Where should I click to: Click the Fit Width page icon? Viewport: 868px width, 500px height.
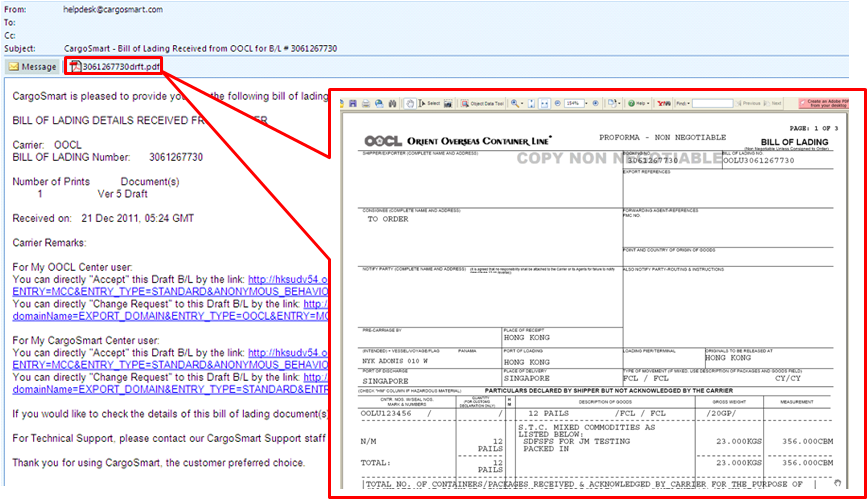tap(544, 103)
